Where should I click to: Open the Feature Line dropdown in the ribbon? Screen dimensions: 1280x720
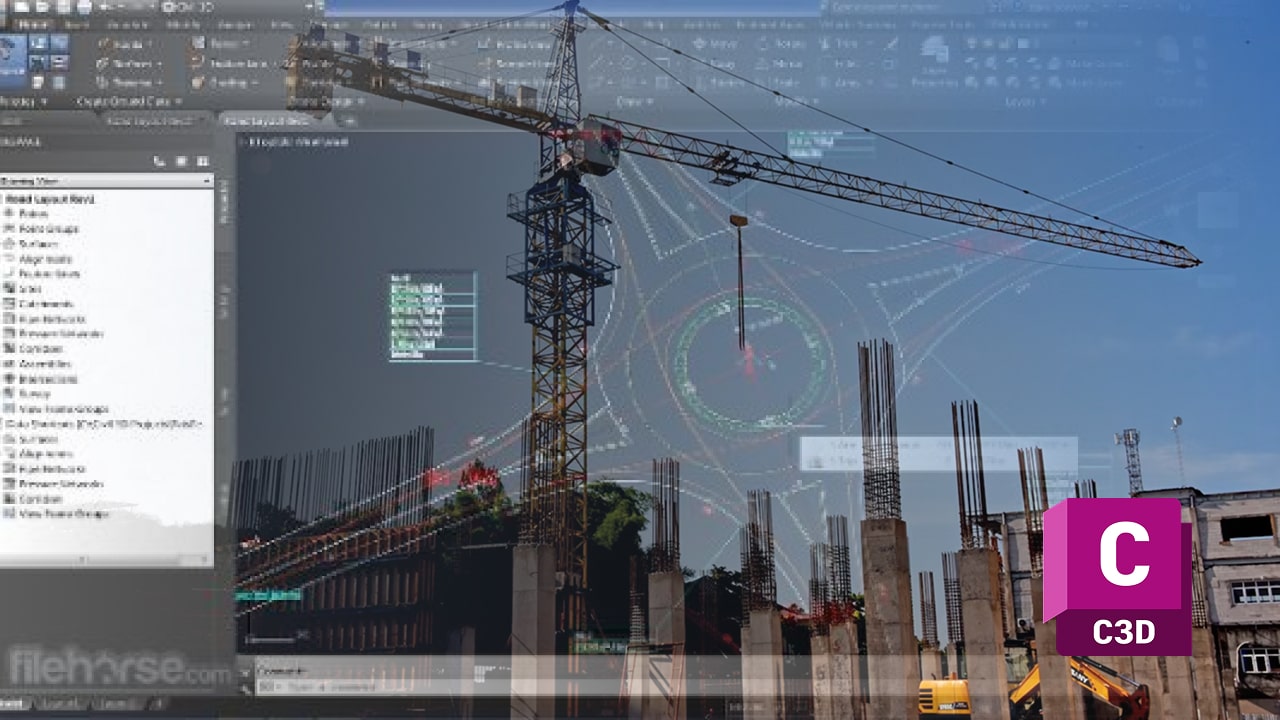tap(232, 63)
